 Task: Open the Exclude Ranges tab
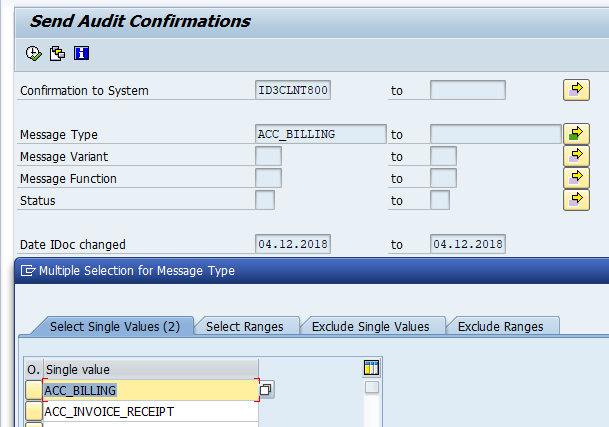tap(500, 326)
